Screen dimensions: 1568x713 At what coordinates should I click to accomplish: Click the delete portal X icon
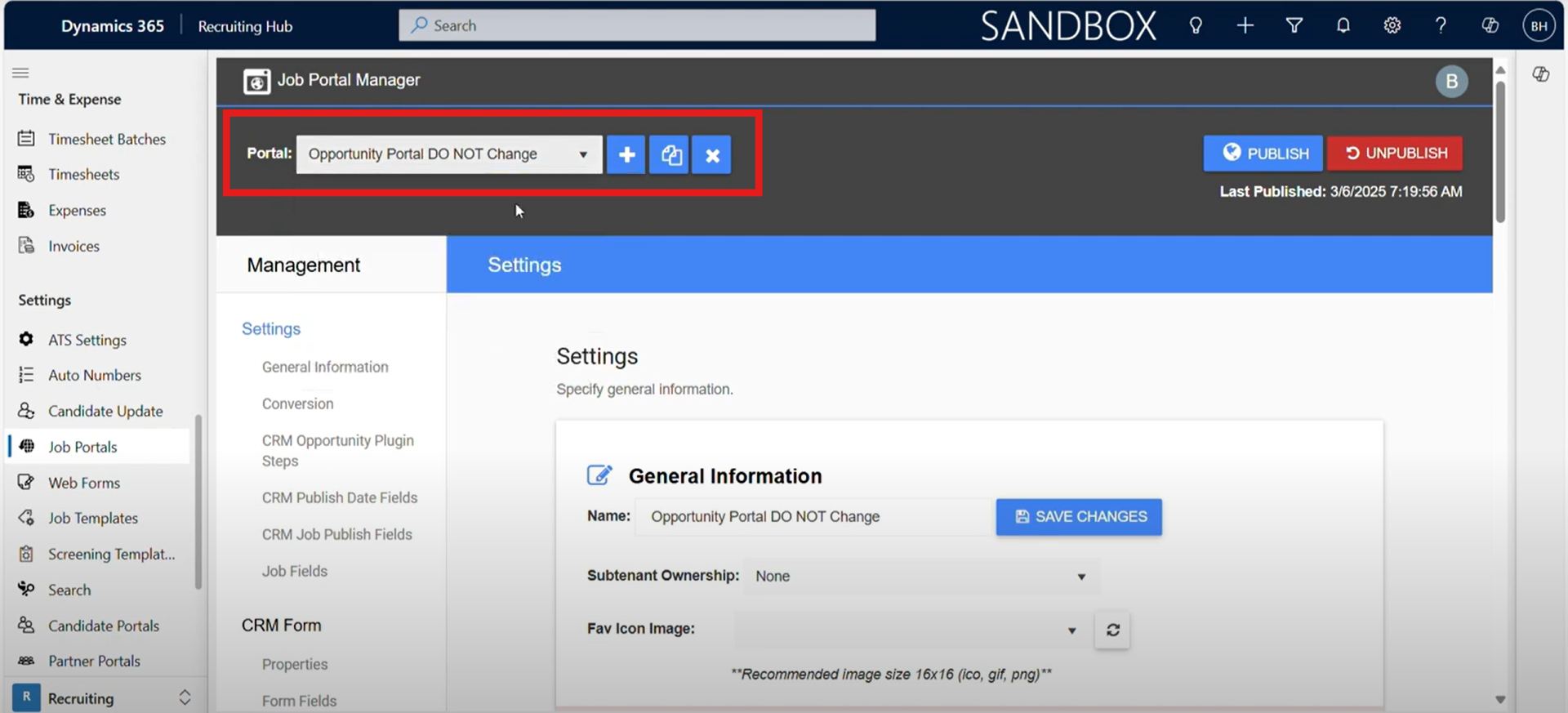pyautogui.click(x=712, y=154)
